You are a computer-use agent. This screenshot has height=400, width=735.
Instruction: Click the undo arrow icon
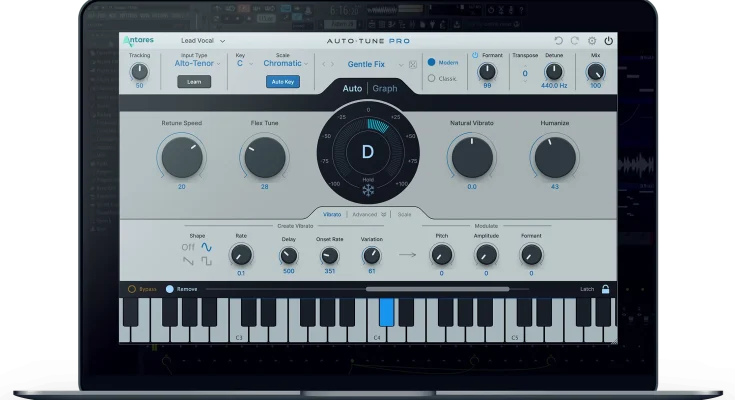click(x=559, y=40)
